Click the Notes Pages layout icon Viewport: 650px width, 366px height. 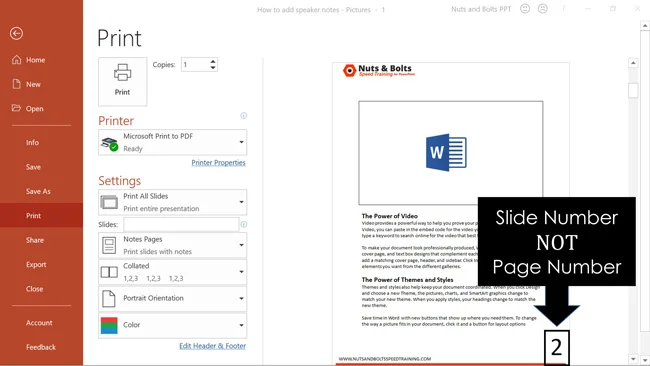tap(109, 245)
